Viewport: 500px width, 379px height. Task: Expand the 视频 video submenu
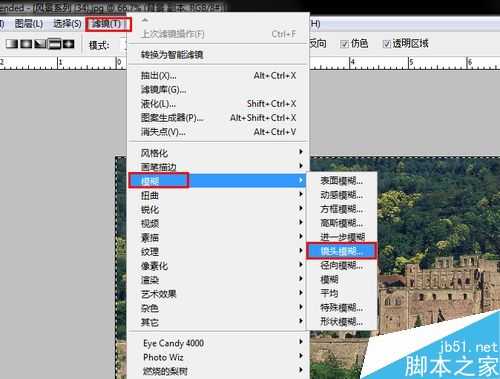coord(218,223)
